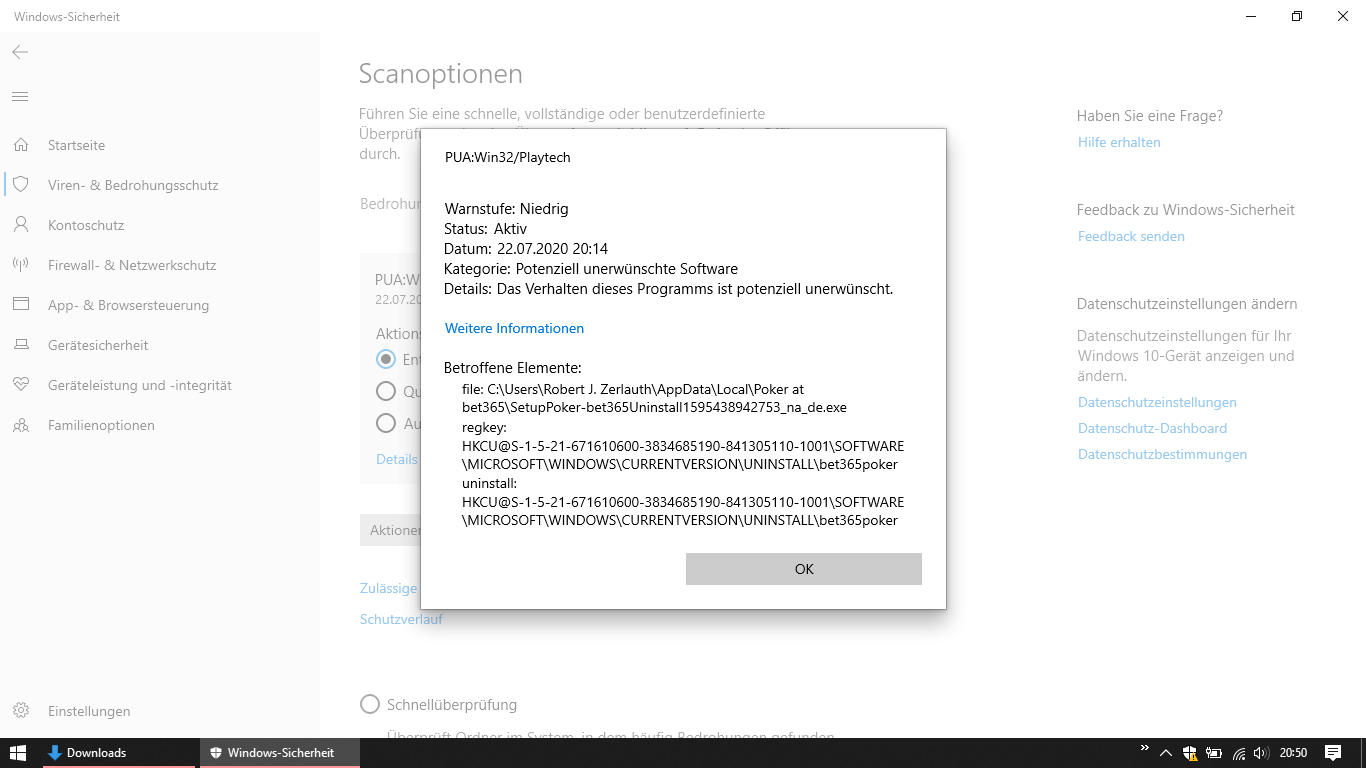Click the Schutzverlauf link

pyautogui.click(x=401, y=619)
